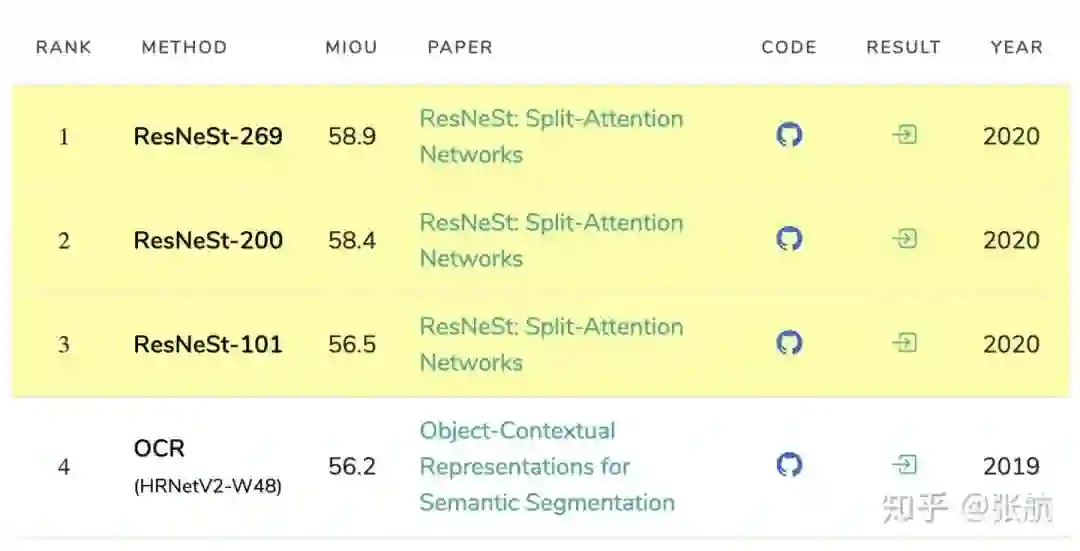Open ResNeSt paper link in rank 1 row
This screenshot has width=1080, height=551.
point(551,136)
